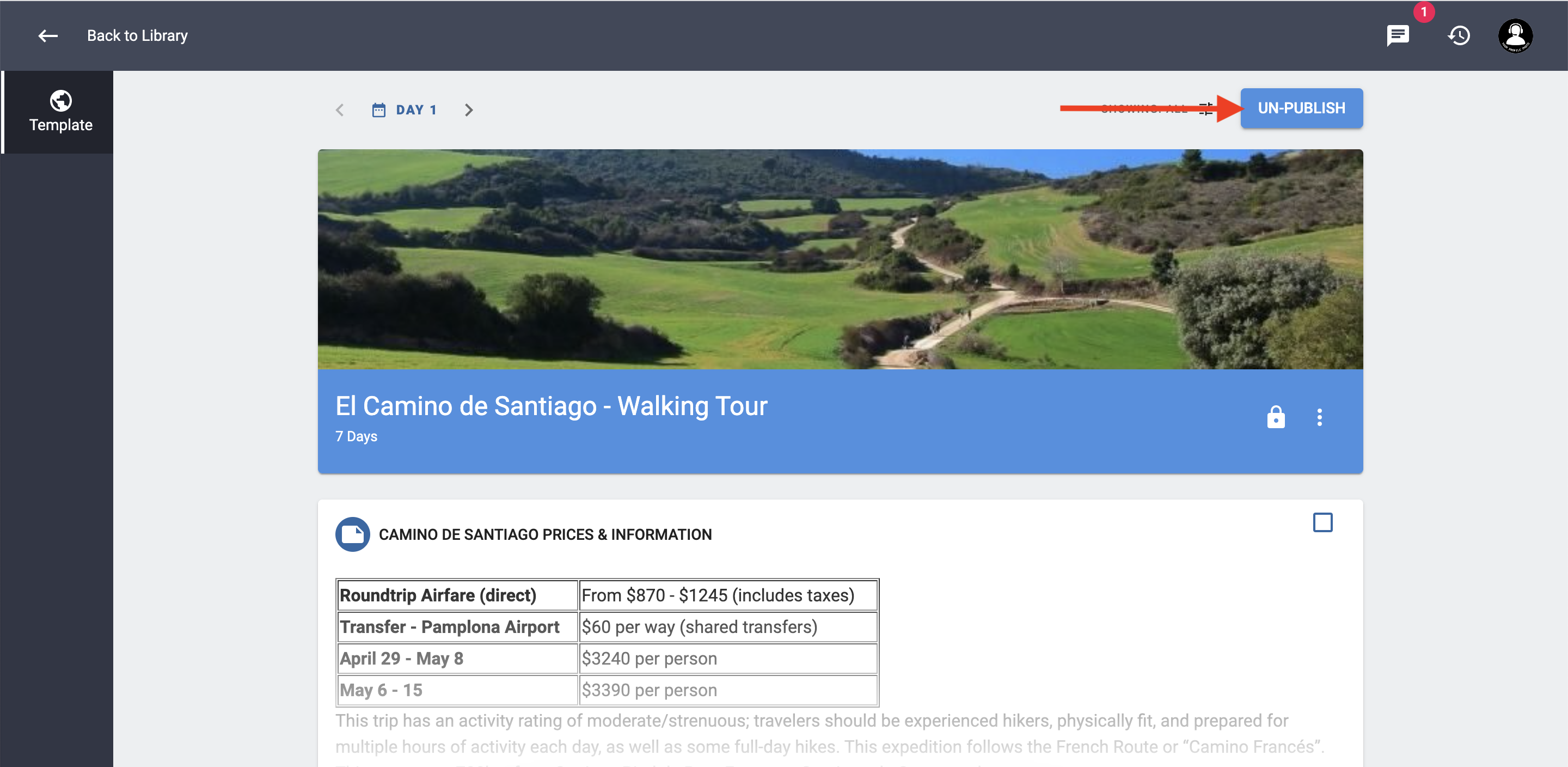1568x767 pixels.
Task: Open the user profile avatar
Action: (x=1515, y=36)
